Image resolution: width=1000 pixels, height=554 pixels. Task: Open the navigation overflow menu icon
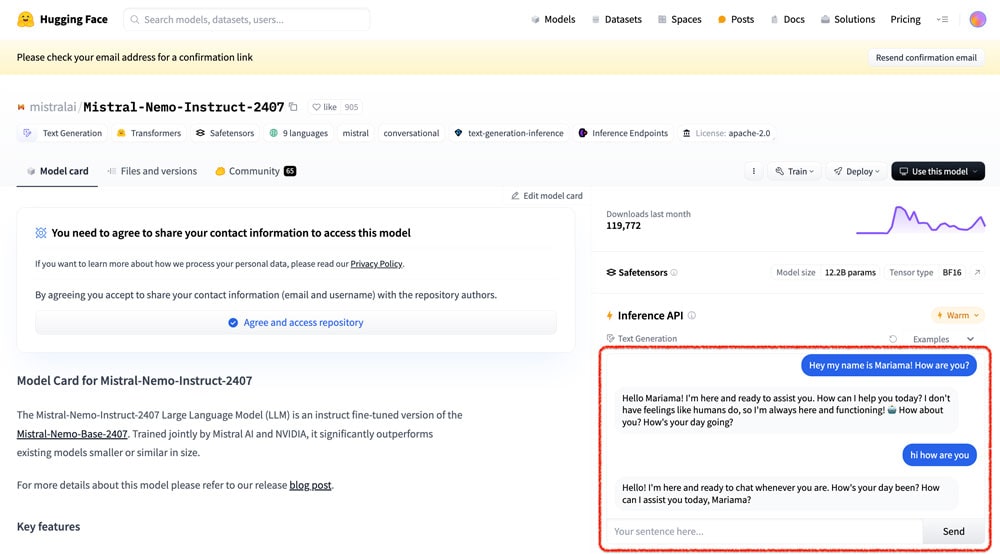(x=942, y=19)
